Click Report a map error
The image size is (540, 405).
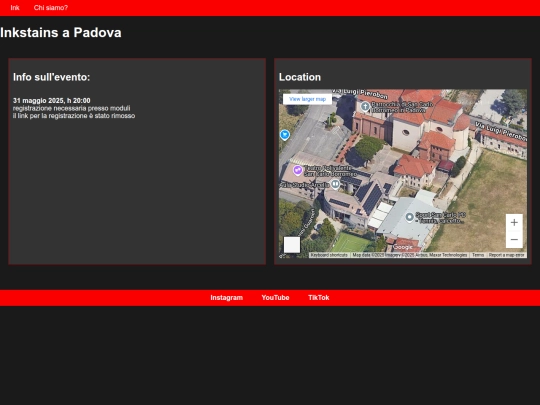pyautogui.click(x=506, y=255)
